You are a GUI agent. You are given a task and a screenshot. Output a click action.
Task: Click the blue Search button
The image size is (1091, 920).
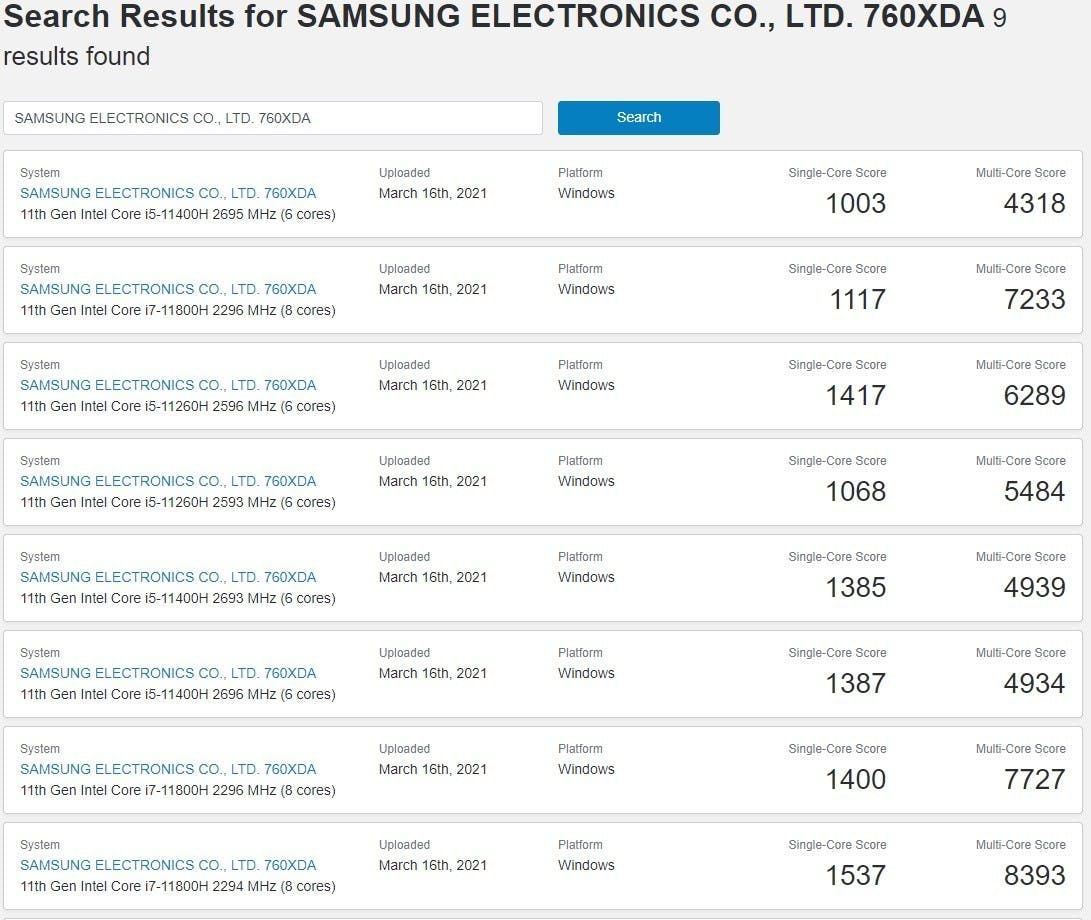point(638,117)
